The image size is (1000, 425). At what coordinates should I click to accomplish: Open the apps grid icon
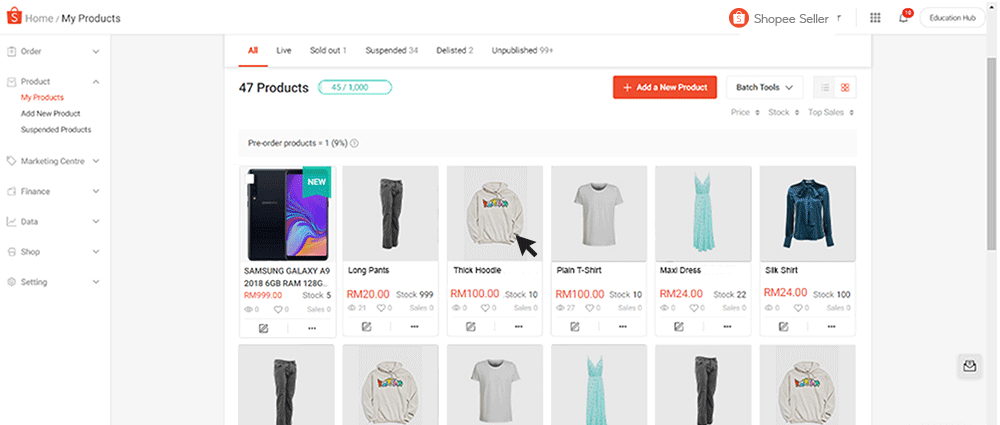875,18
